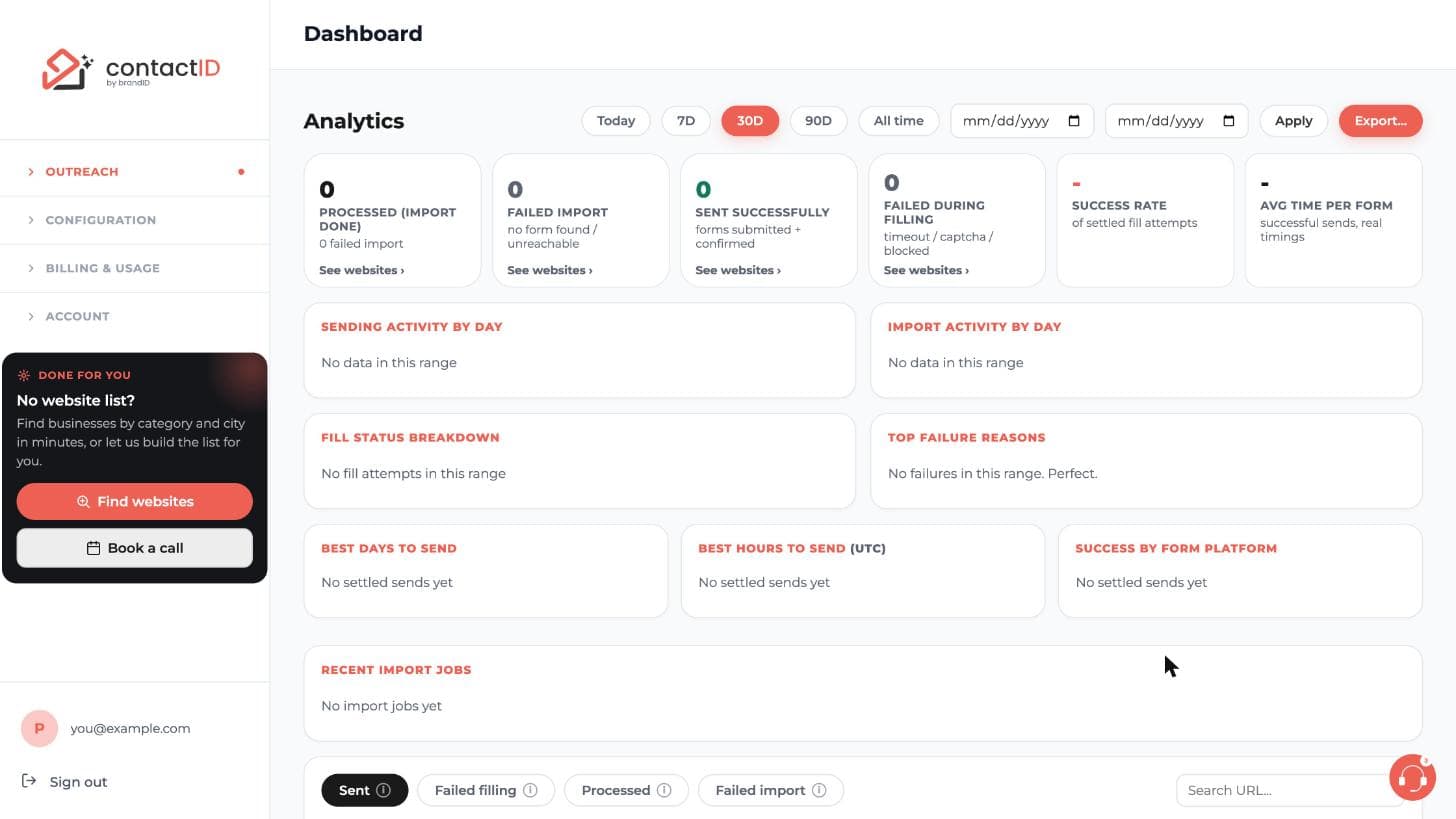This screenshot has height=819, width=1456.
Task: Click the Search URL input field
Action: pos(1289,790)
